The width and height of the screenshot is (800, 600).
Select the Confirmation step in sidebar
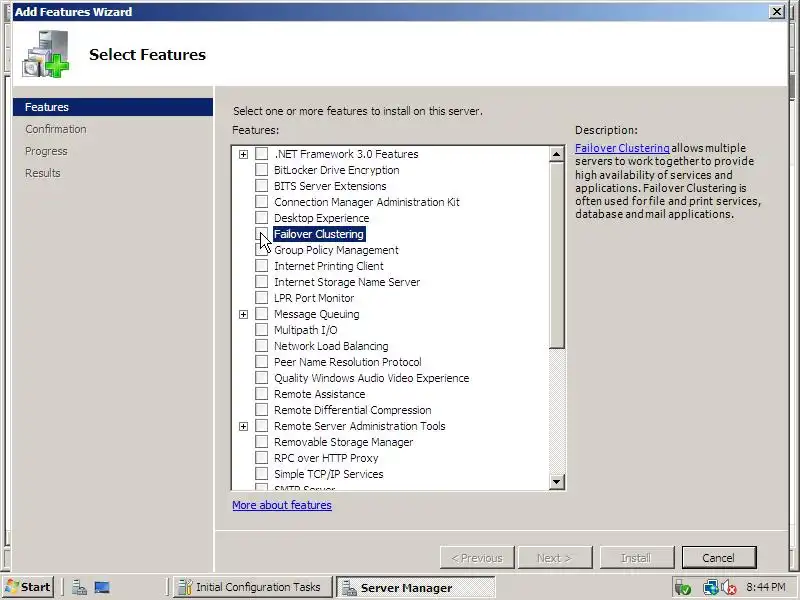[x=56, y=129]
